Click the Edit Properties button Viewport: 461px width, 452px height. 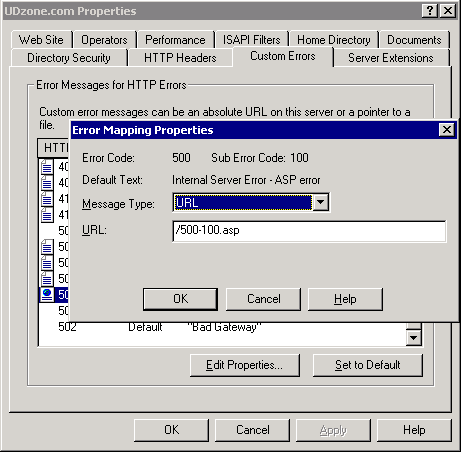point(245,365)
